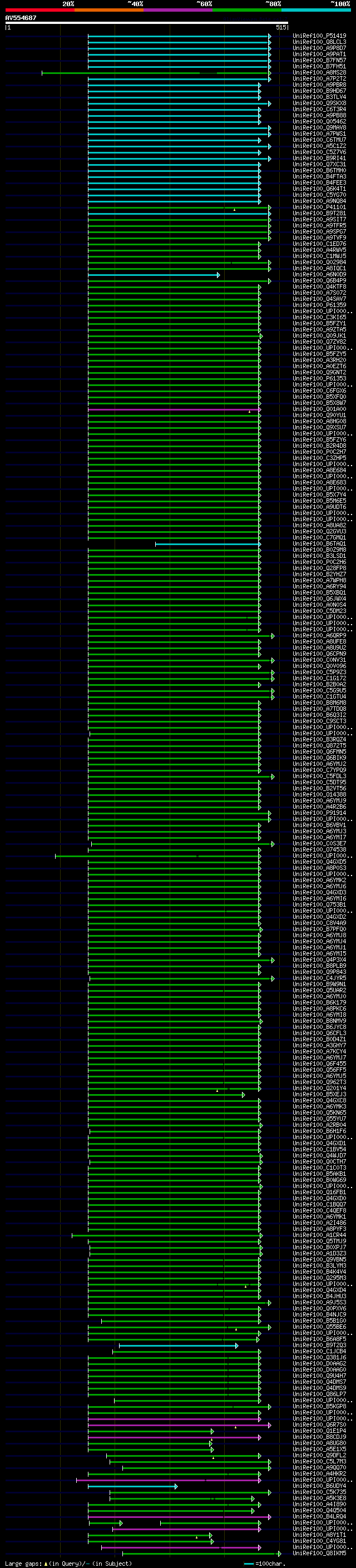Select the UniRef100_C5FDL3 label

[319, 776]
